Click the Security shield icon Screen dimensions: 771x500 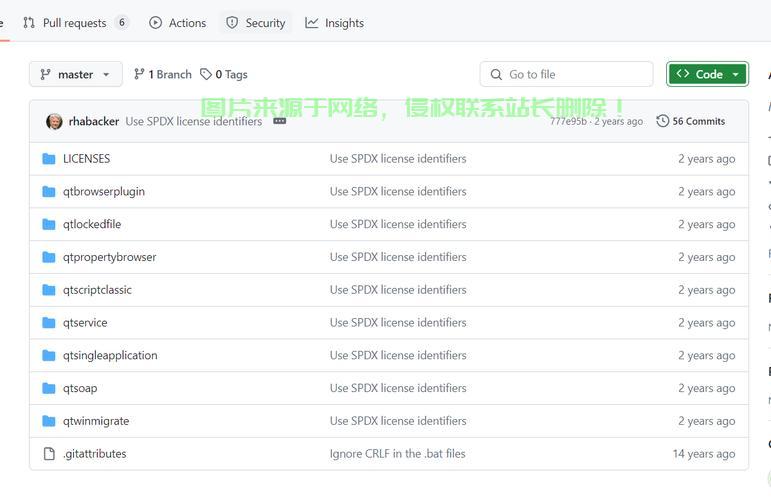click(x=232, y=23)
